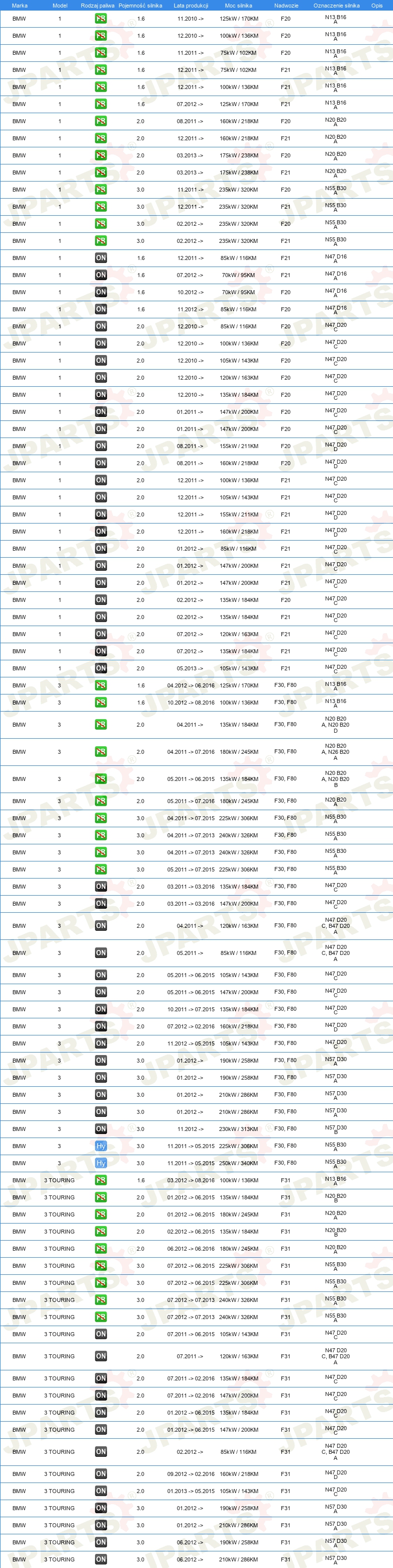Screen dimensions: 393x1568
Task: Click the ON icon in the 10.2012 70kW / 95KM row
Action: [x=101, y=292]
